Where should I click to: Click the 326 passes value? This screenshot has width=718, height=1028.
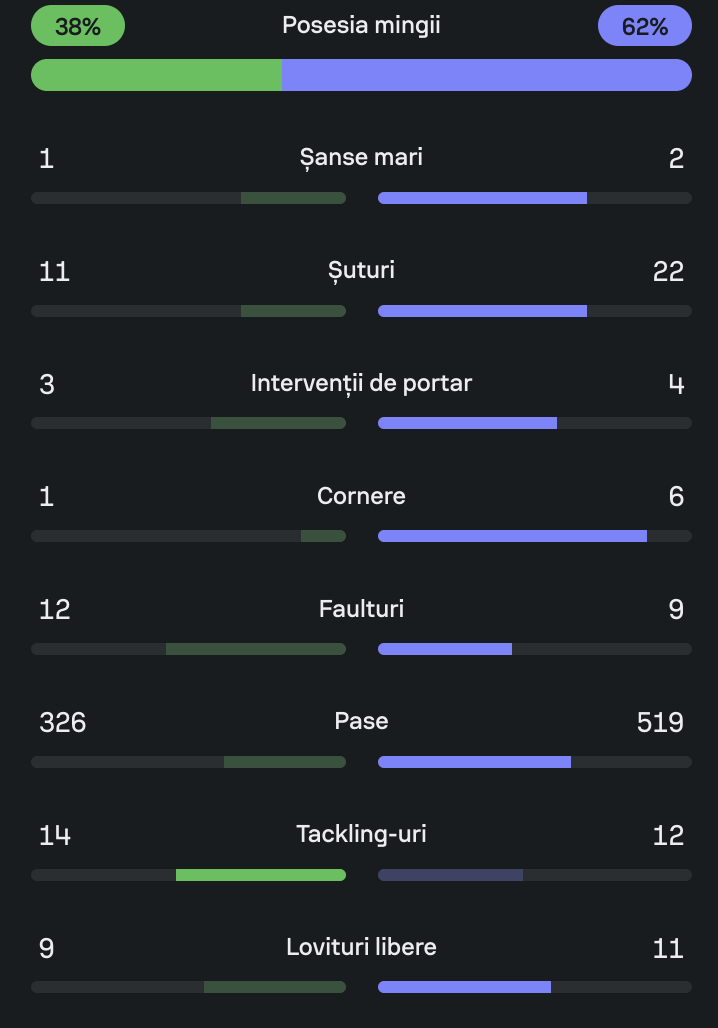[62, 722]
